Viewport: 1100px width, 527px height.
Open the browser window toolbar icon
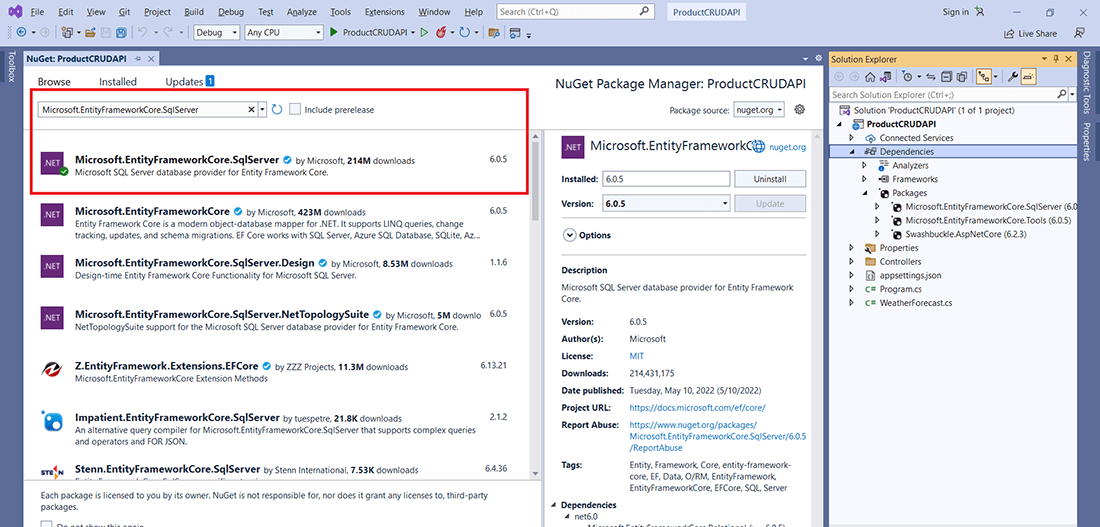pyautogui.click(x=516, y=32)
